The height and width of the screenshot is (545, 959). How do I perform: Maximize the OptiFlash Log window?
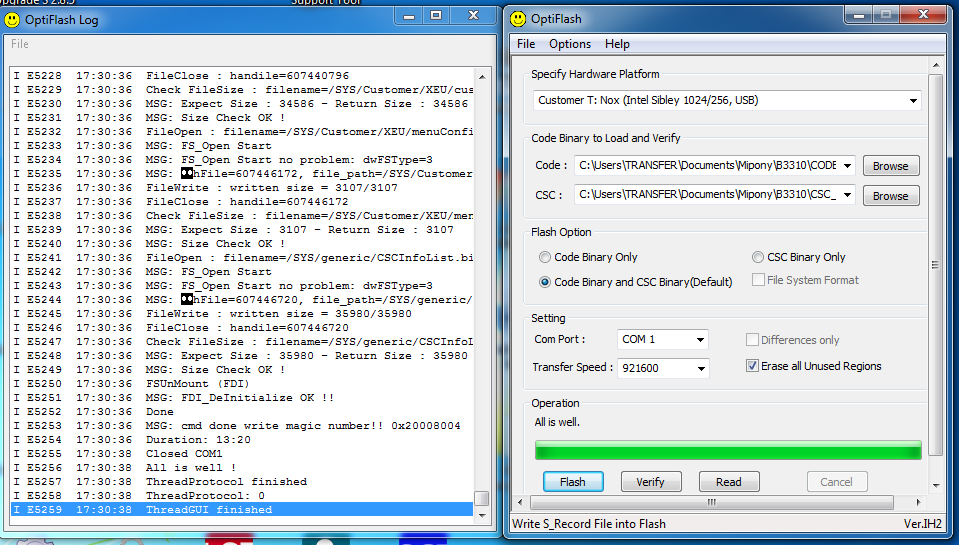click(x=435, y=16)
